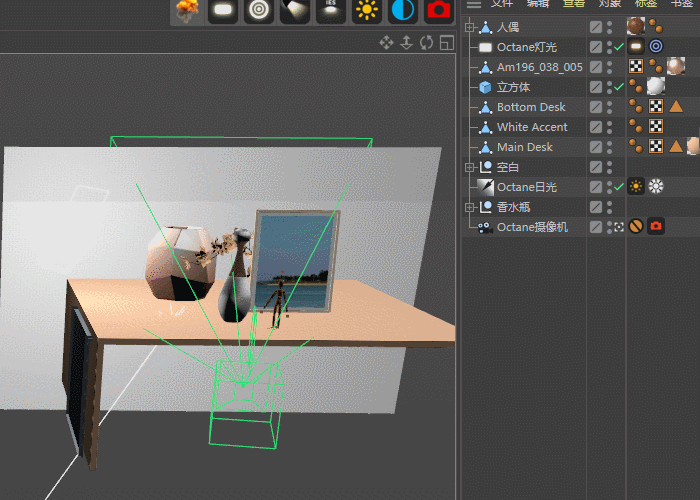
Task: Toggle visibility dots for 香水瓶 object
Action: 609,207
